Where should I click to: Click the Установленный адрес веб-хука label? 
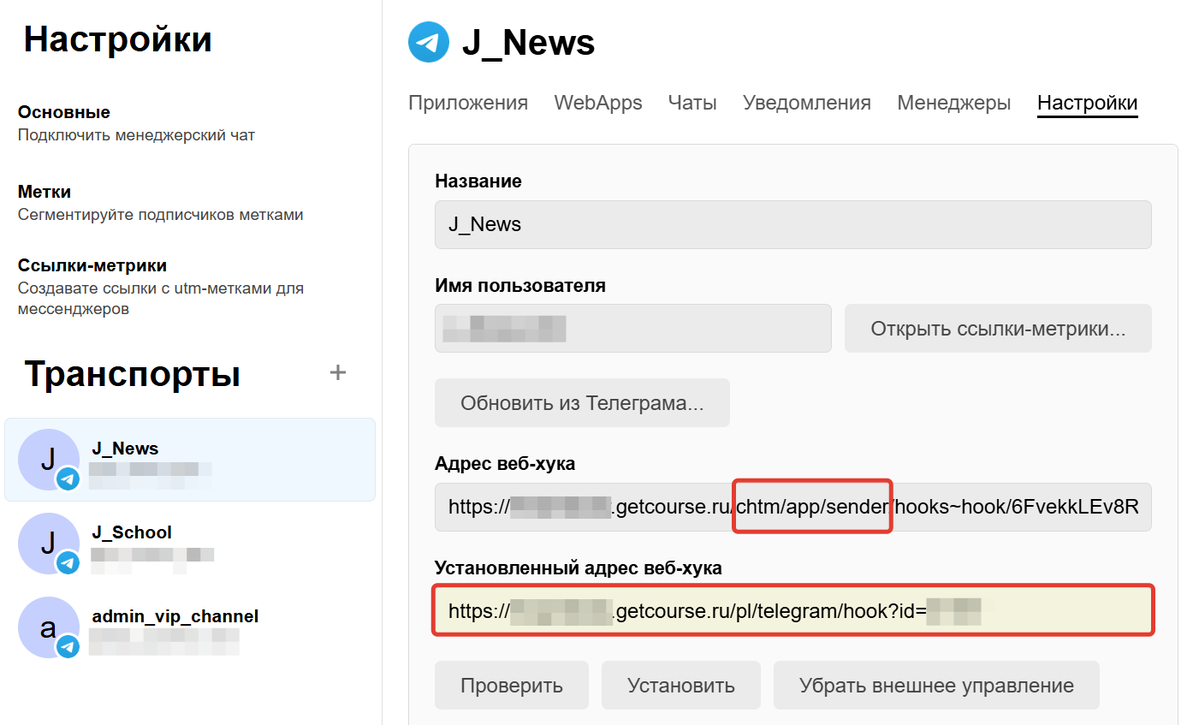point(578,568)
